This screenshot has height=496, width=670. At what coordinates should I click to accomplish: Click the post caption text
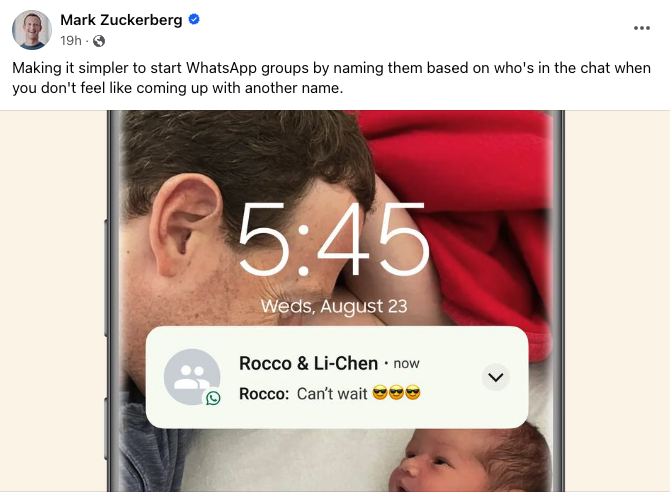click(332, 78)
